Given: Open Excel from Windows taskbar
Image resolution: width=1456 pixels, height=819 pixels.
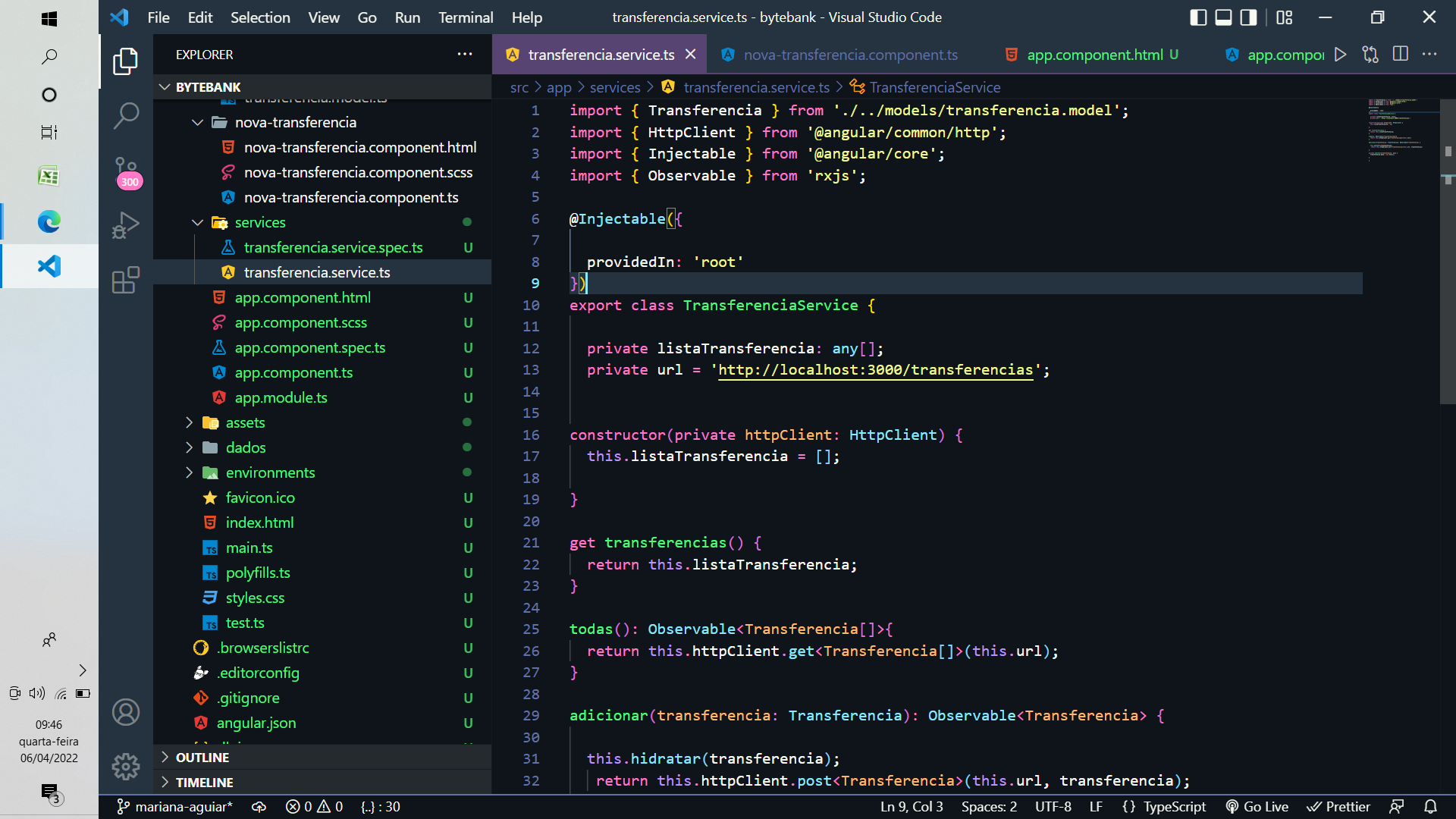Looking at the screenshot, I should (x=49, y=176).
